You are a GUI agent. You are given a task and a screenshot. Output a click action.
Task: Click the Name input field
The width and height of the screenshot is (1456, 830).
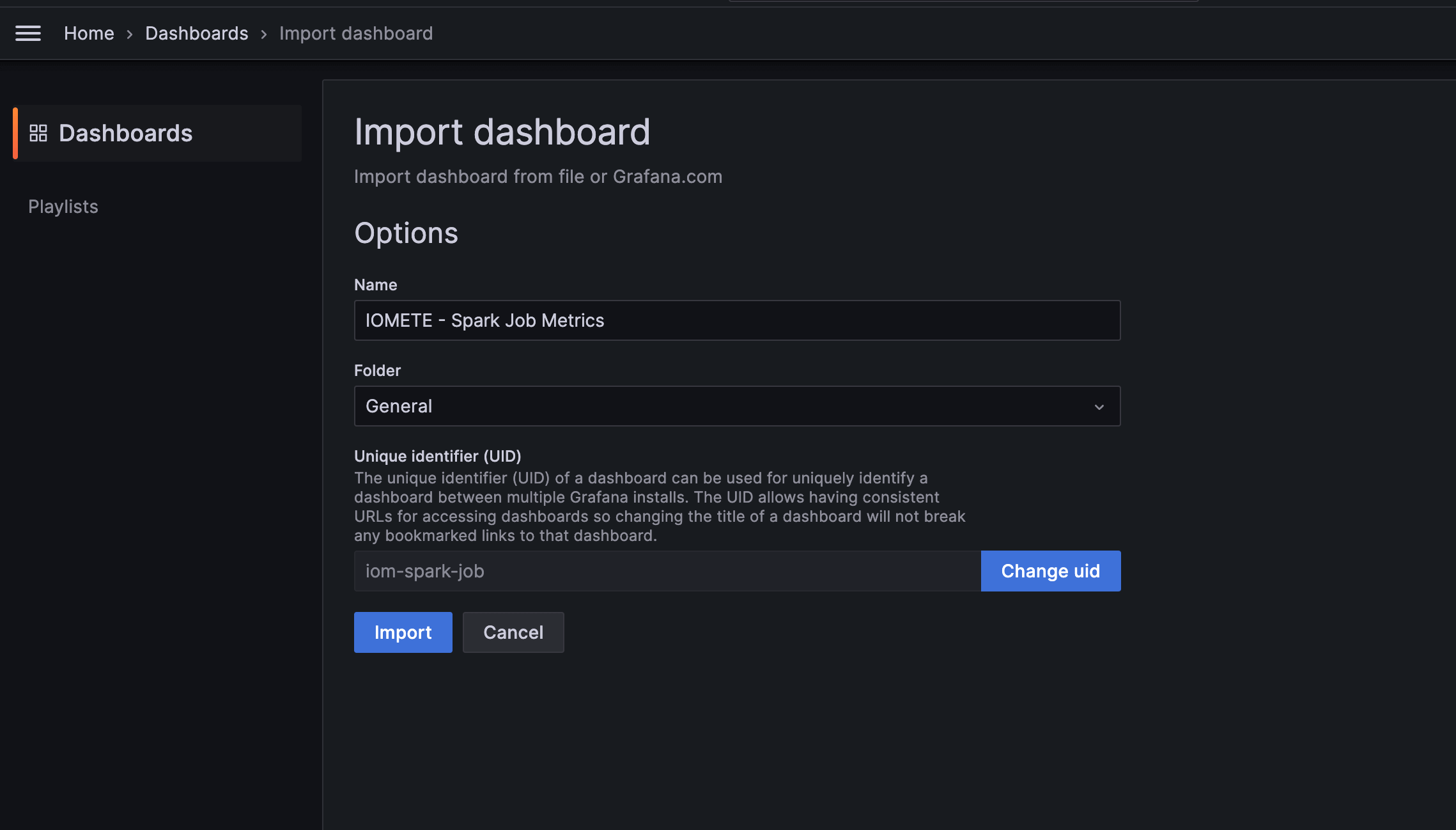click(737, 320)
